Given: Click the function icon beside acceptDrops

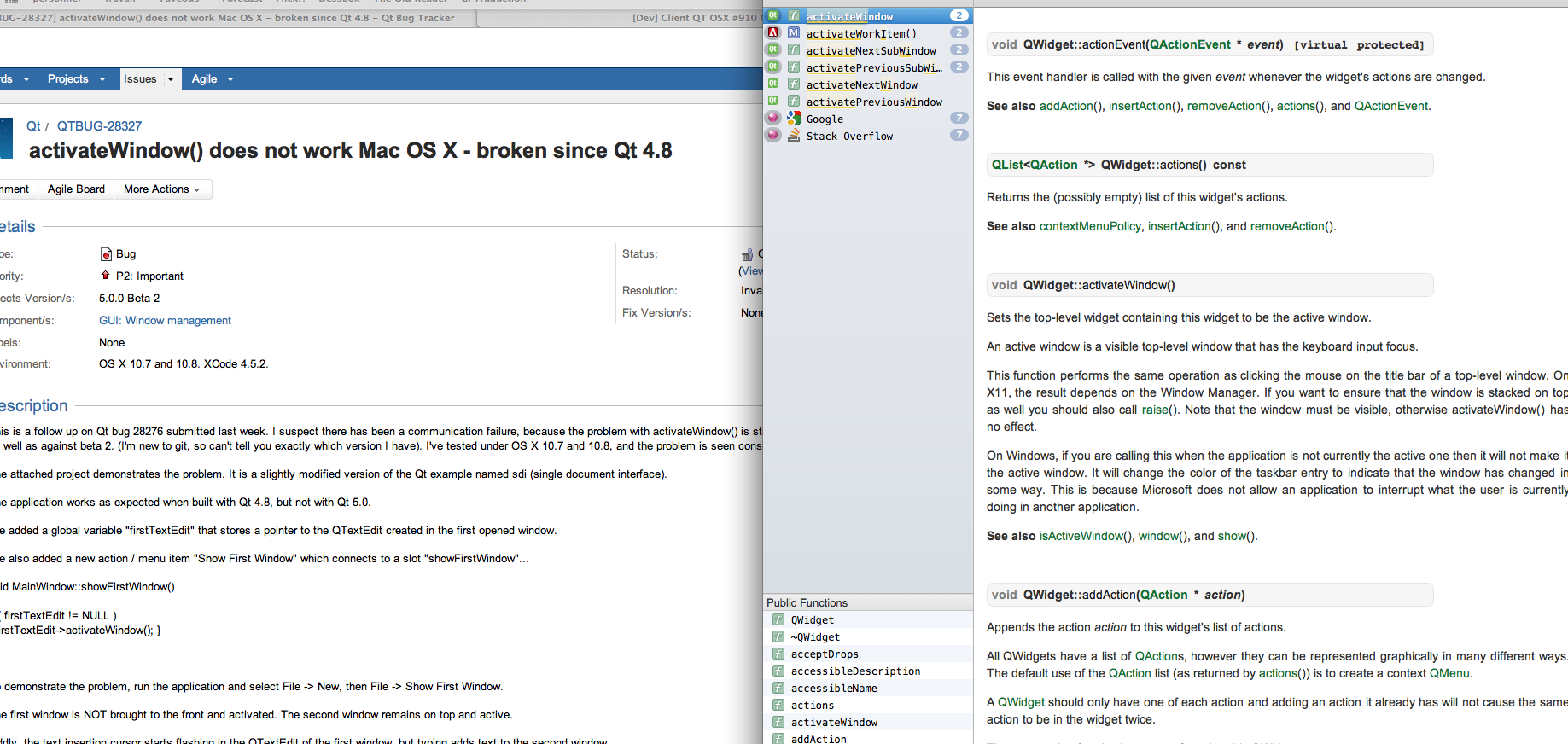Looking at the screenshot, I should pyautogui.click(x=778, y=654).
